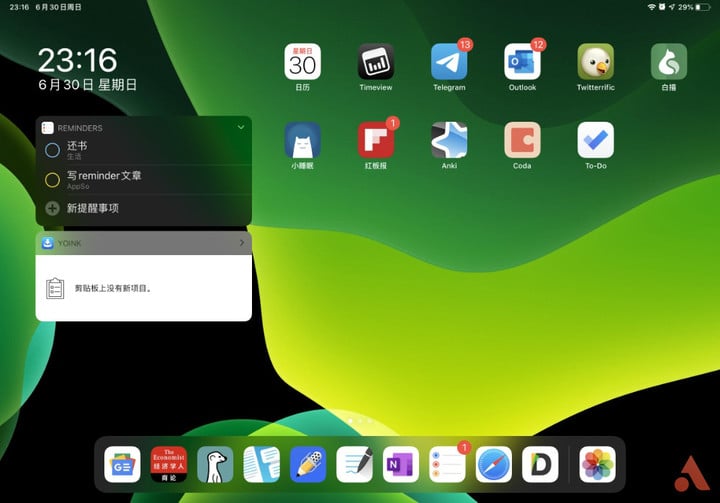
Task: Tap the alarm icon in status bar
Action: [x=662, y=7]
